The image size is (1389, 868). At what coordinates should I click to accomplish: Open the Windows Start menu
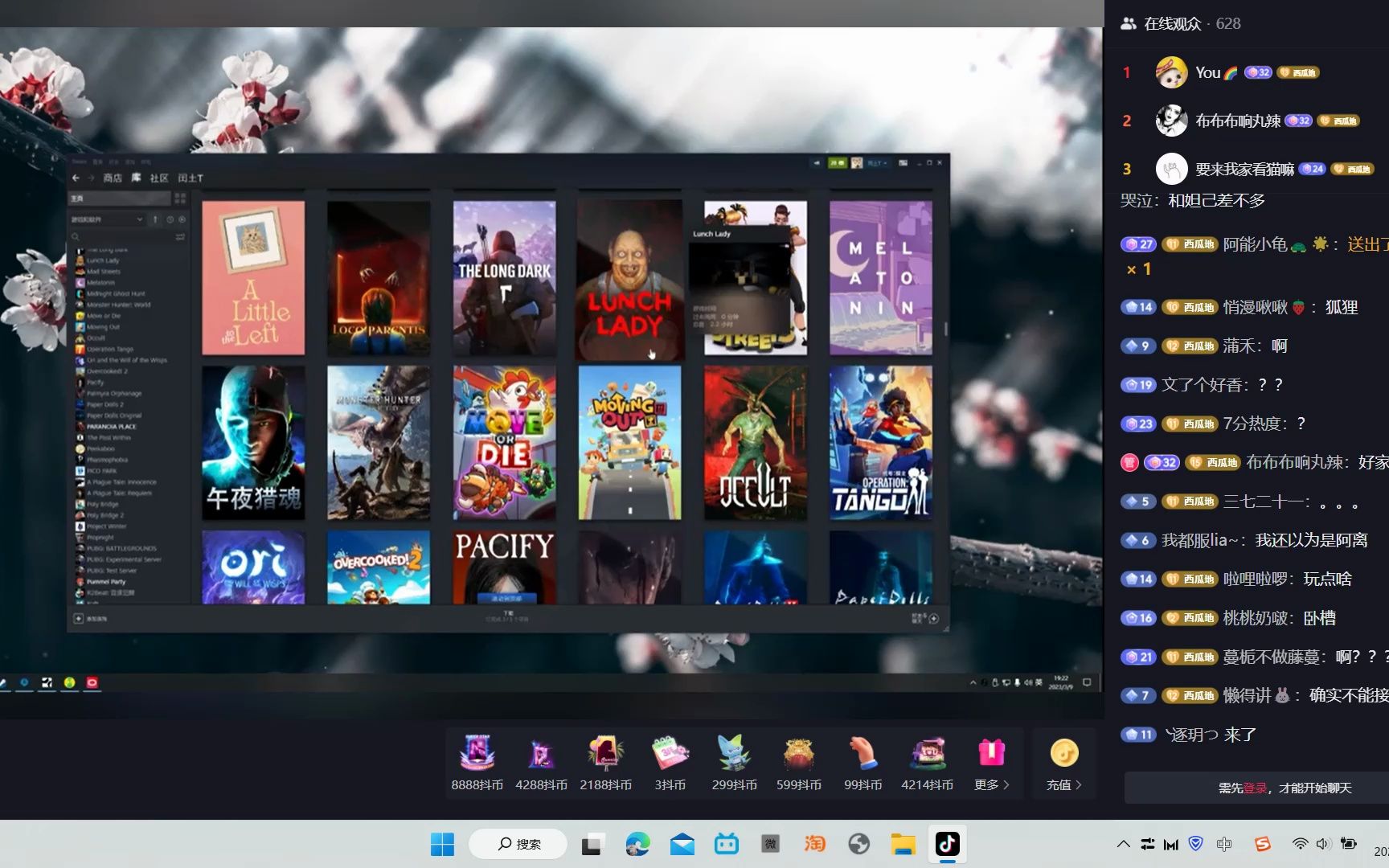[x=442, y=844]
